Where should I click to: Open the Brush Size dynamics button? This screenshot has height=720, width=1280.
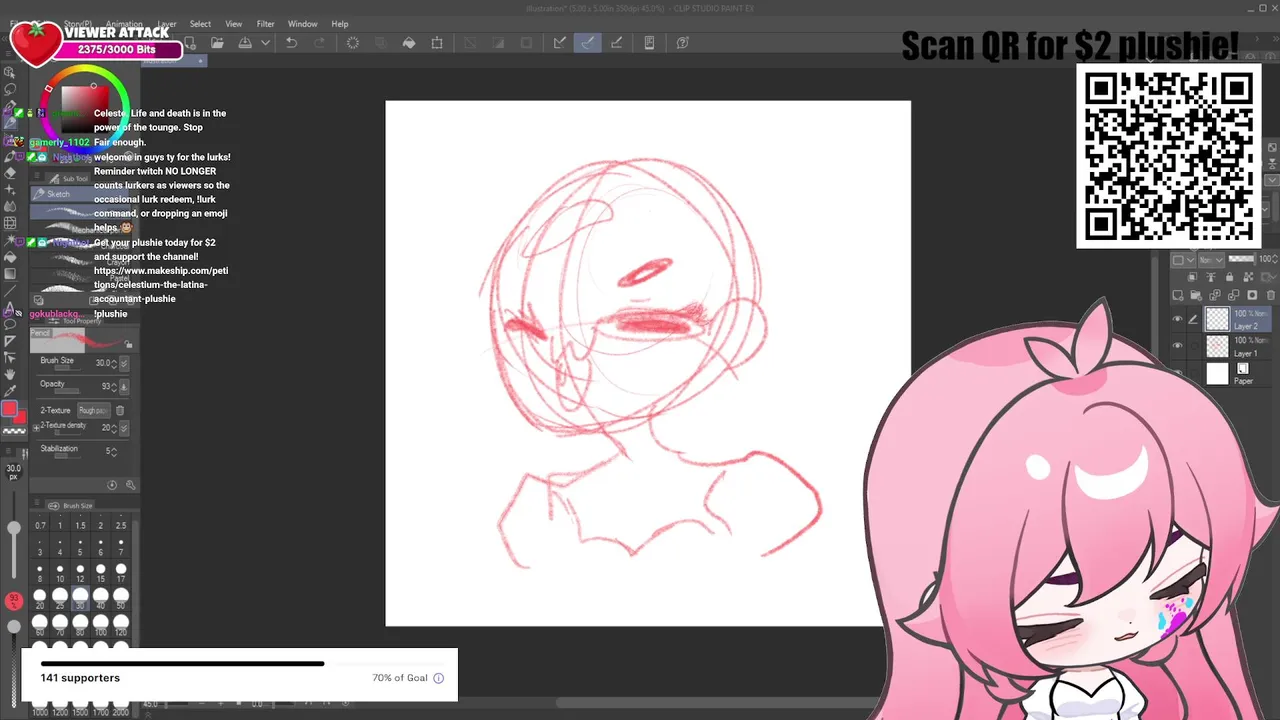tap(124, 363)
